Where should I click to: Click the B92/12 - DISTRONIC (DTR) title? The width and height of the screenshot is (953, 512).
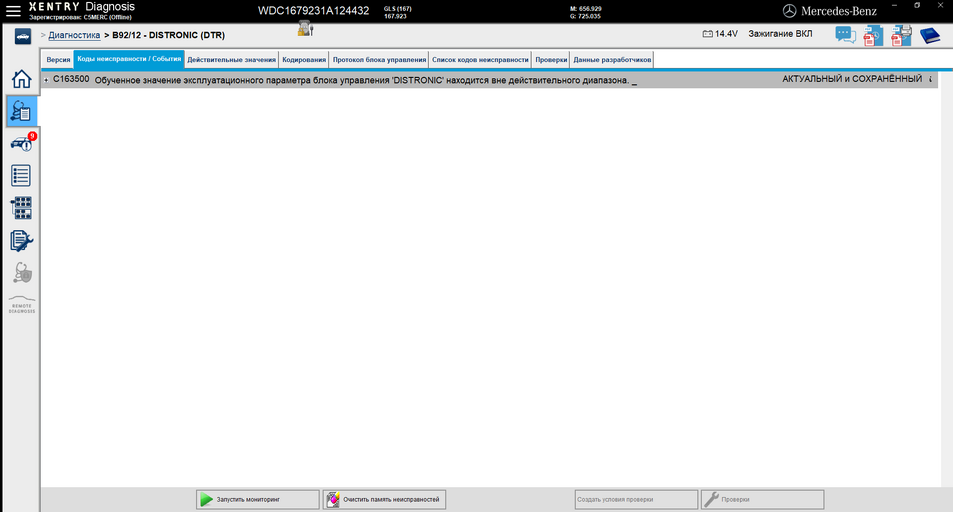168,35
